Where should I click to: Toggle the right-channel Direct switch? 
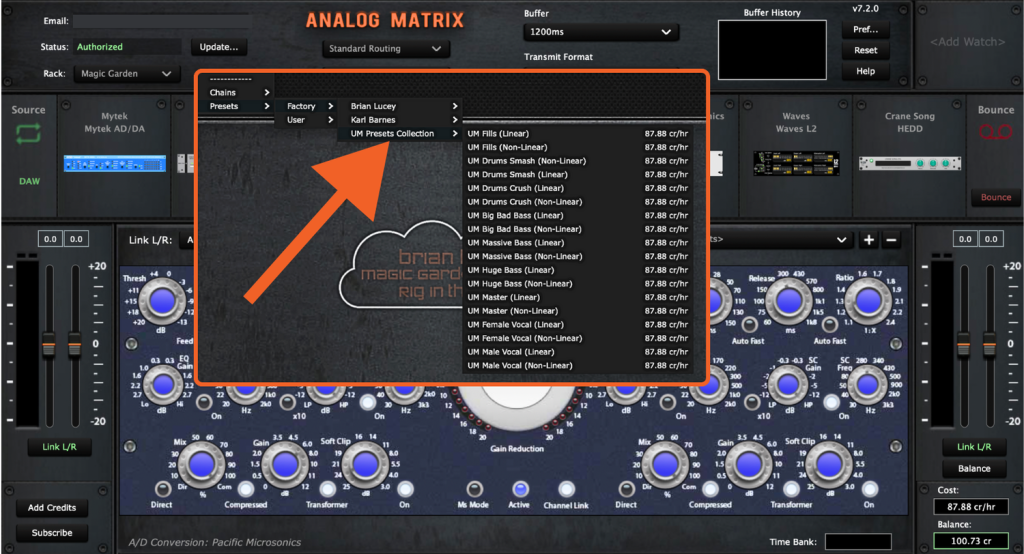(x=626, y=489)
